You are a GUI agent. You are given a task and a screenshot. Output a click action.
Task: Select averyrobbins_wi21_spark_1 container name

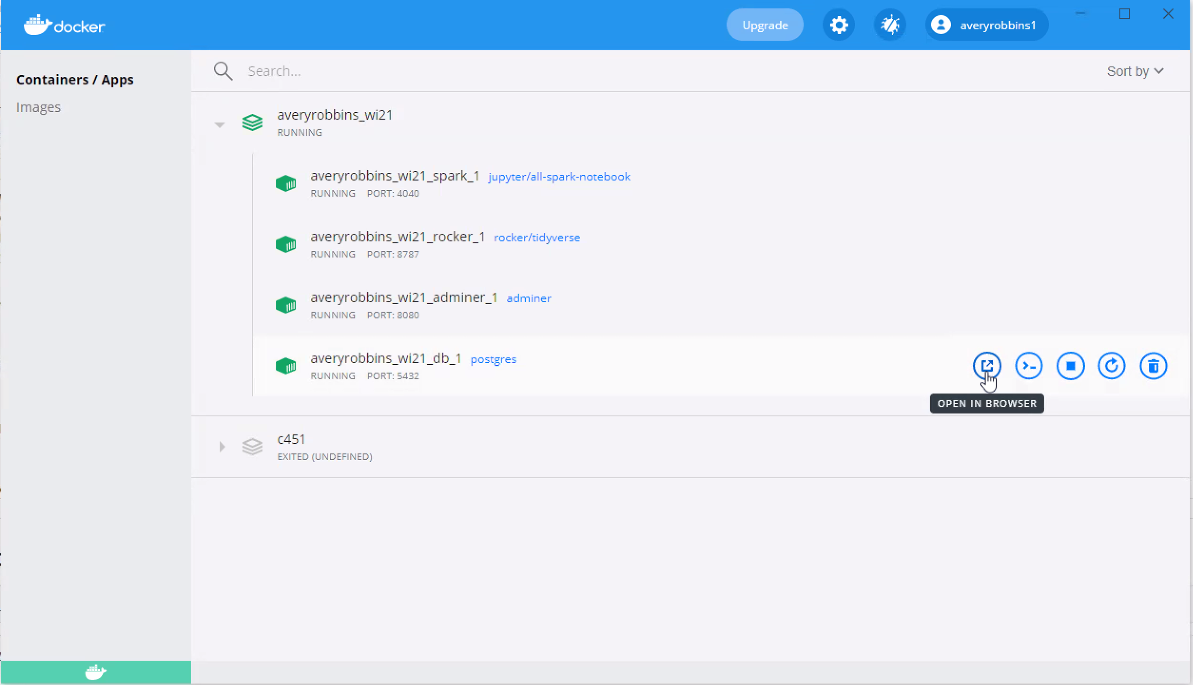pyautogui.click(x=395, y=176)
